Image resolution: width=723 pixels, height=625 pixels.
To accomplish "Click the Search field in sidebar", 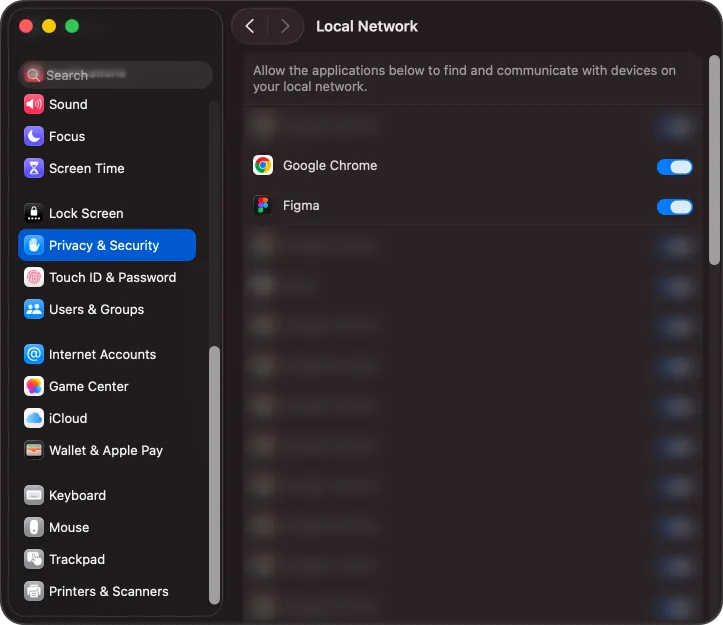I will click(x=115, y=75).
